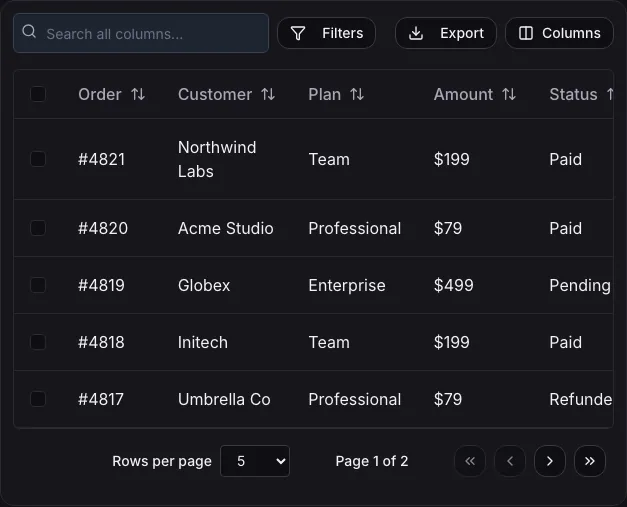This screenshot has height=507, width=627.
Task: Click the #4821 order cell
Action: point(102,160)
